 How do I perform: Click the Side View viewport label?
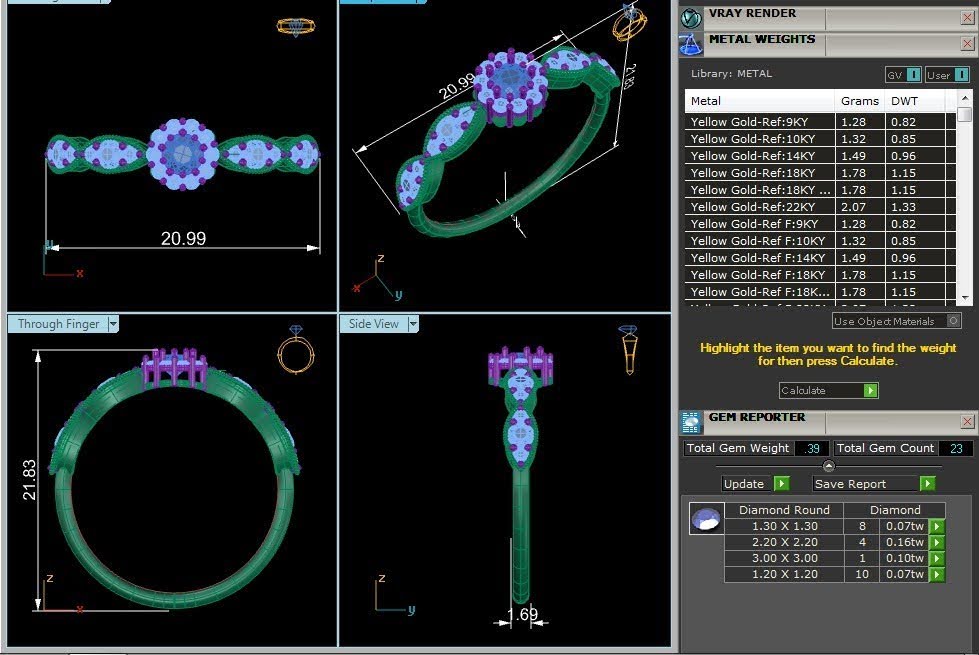[x=373, y=323]
